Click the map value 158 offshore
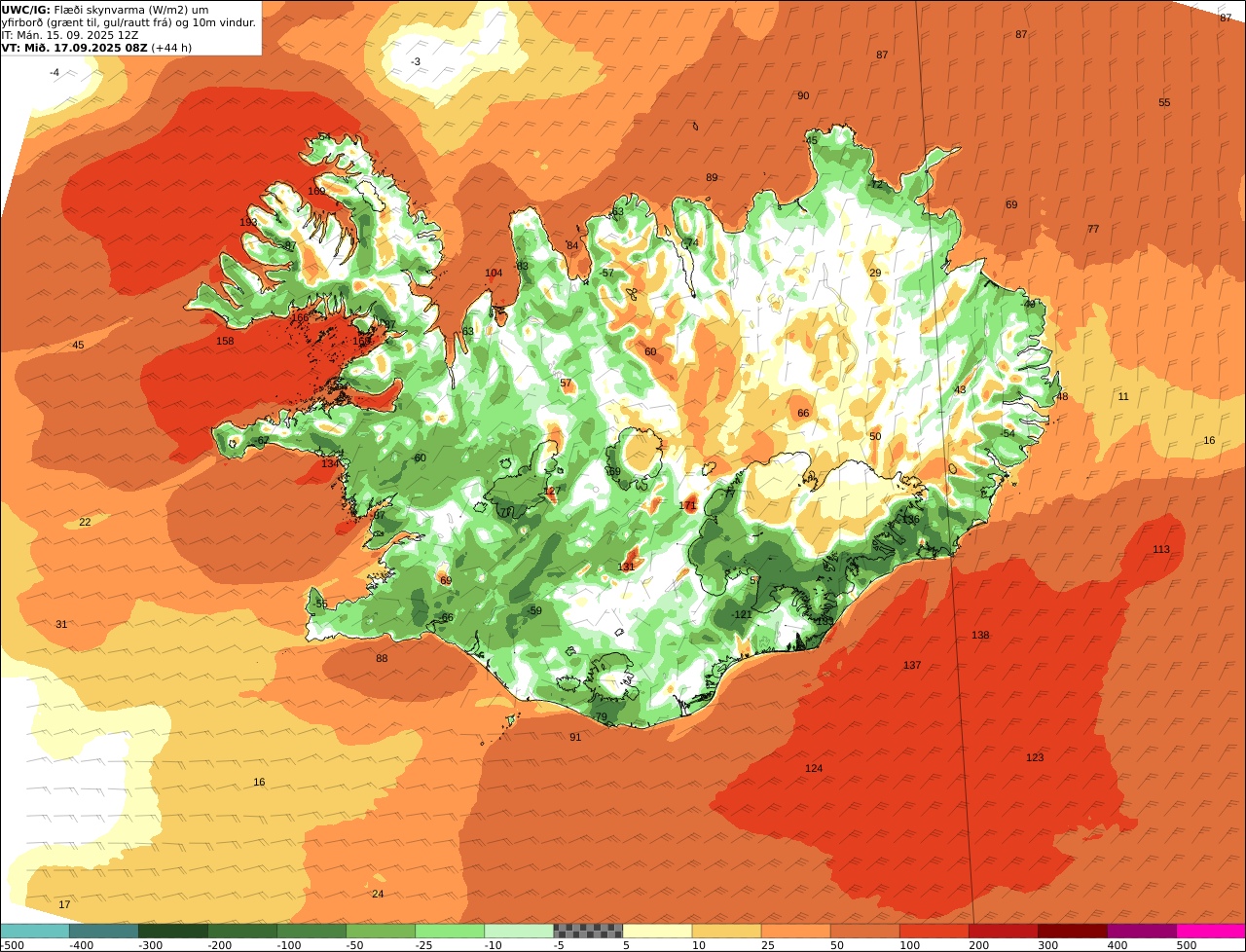Image resolution: width=1246 pixels, height=952 pixels. (x=225, y=341)
